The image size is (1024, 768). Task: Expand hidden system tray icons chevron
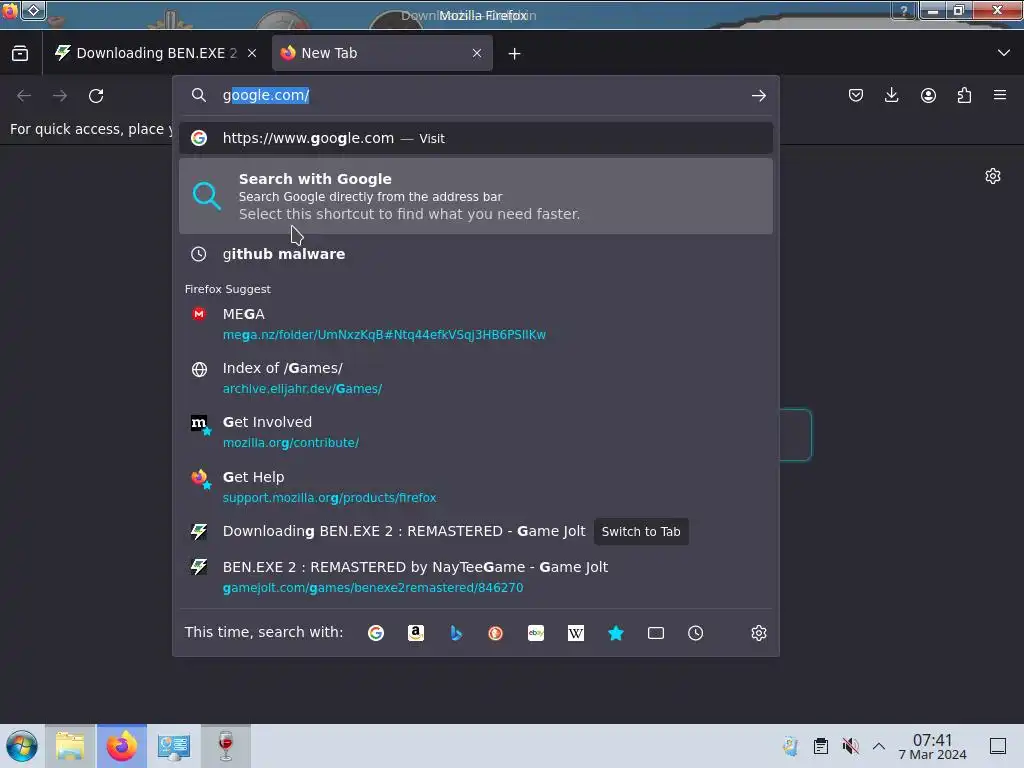[x=879, y=746]
